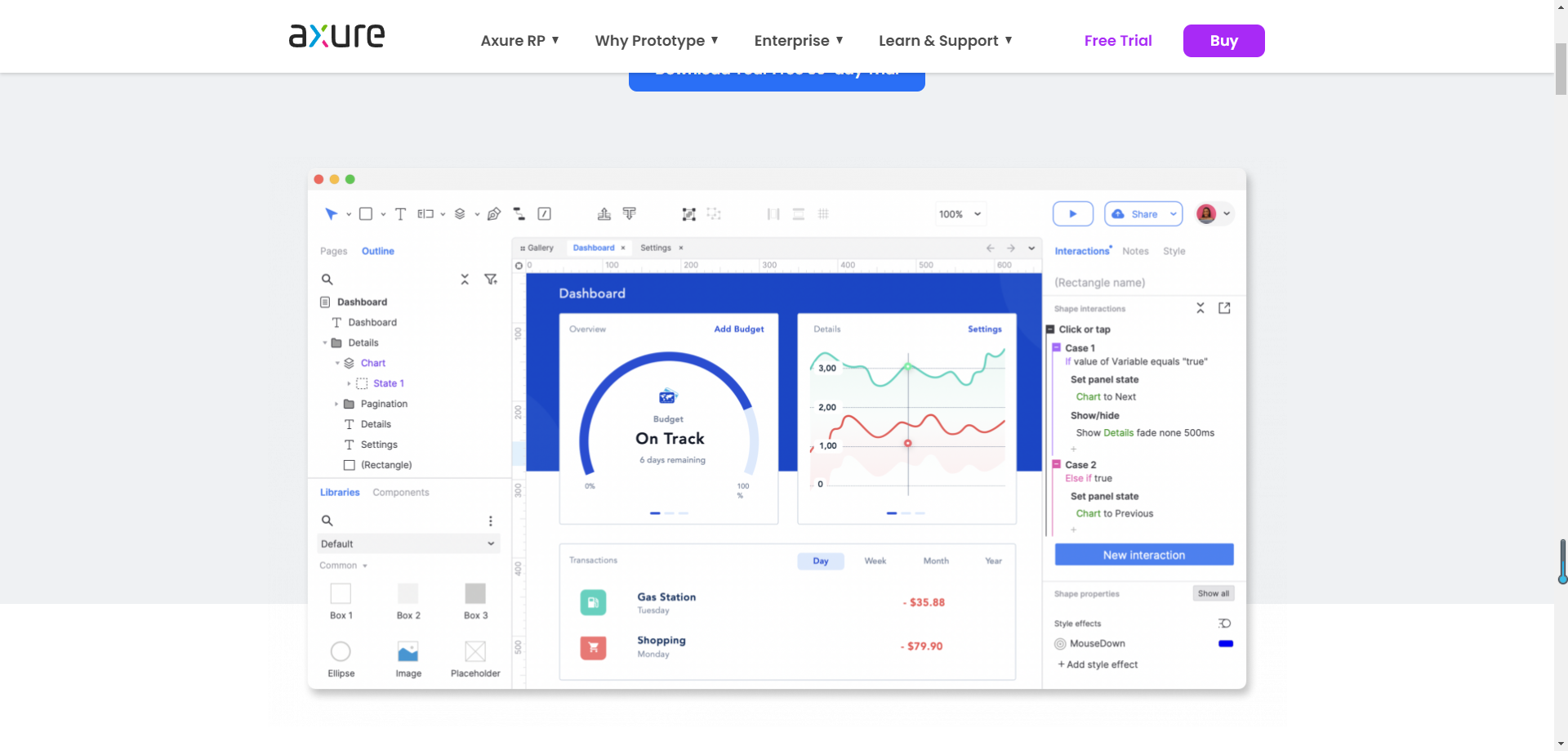Click the Share button
1568x751 pixels.
tap(1143, 214)
